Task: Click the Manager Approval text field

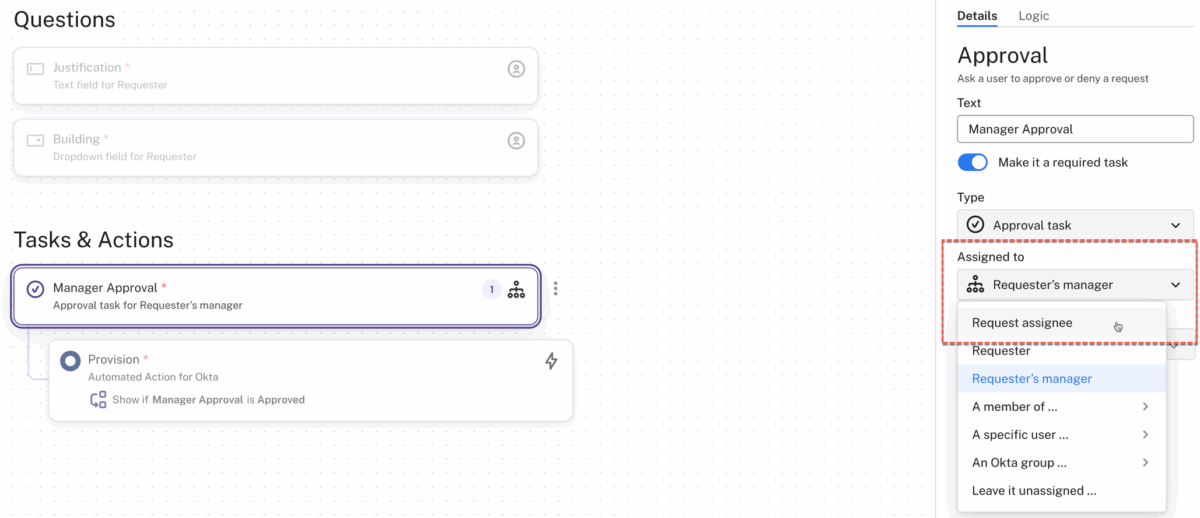Action: pyautogui.click(x=1075, y=129)
